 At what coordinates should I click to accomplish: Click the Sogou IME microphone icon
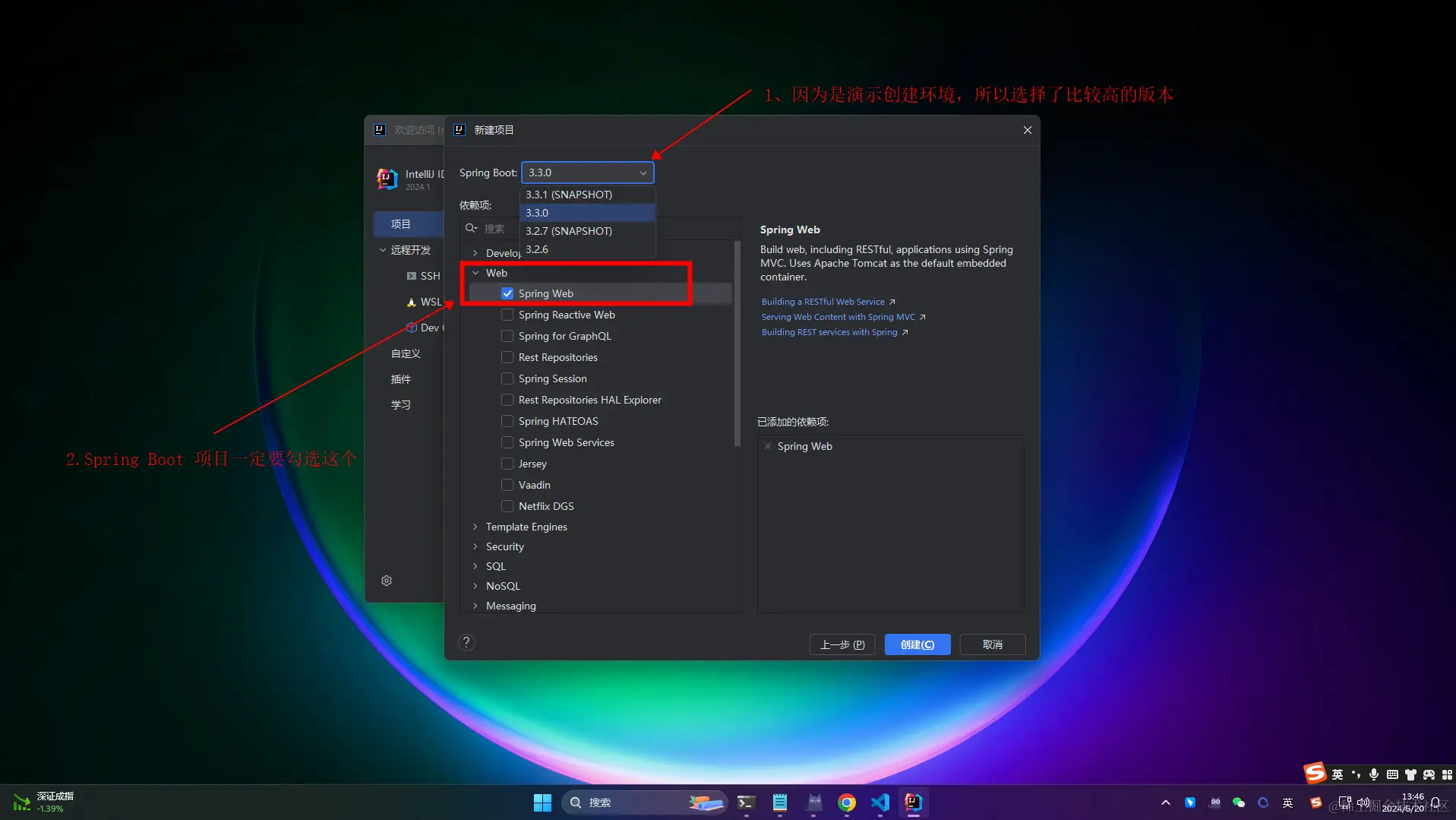1374,774
